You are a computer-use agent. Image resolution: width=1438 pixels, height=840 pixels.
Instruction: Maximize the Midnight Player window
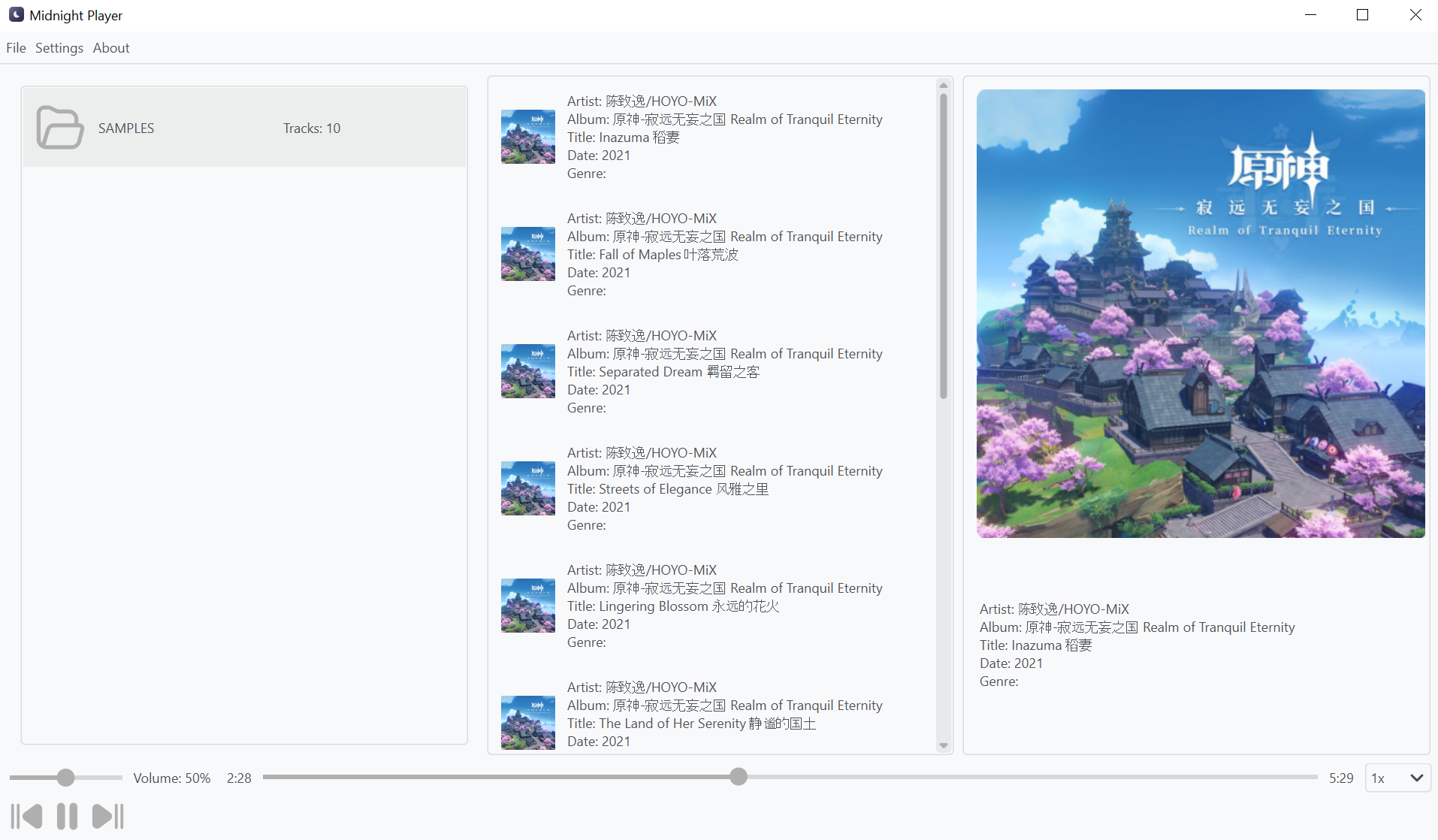click(x=1363, y=15)
